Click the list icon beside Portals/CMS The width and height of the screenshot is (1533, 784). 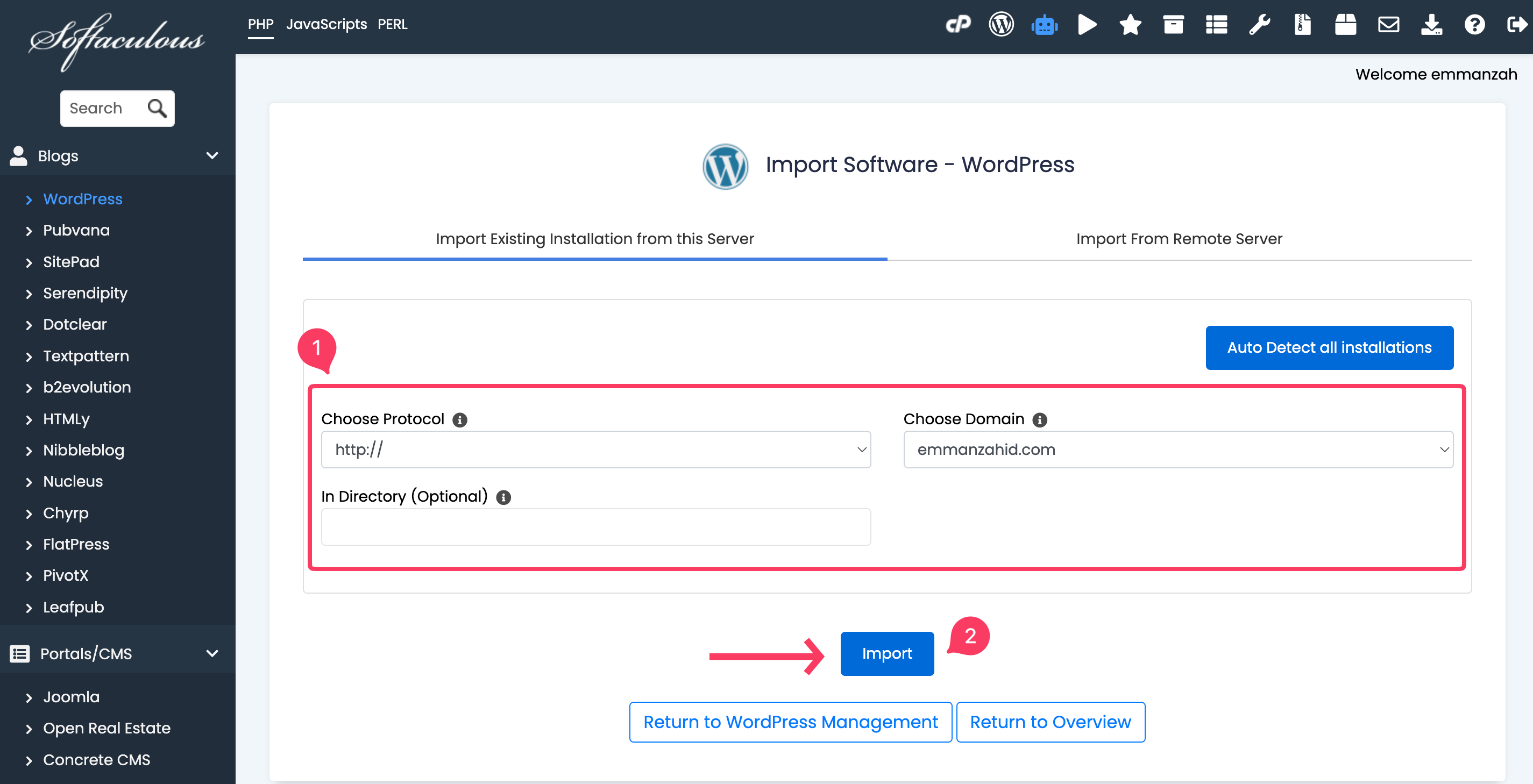pyautogui.click(x=20, y=653)
